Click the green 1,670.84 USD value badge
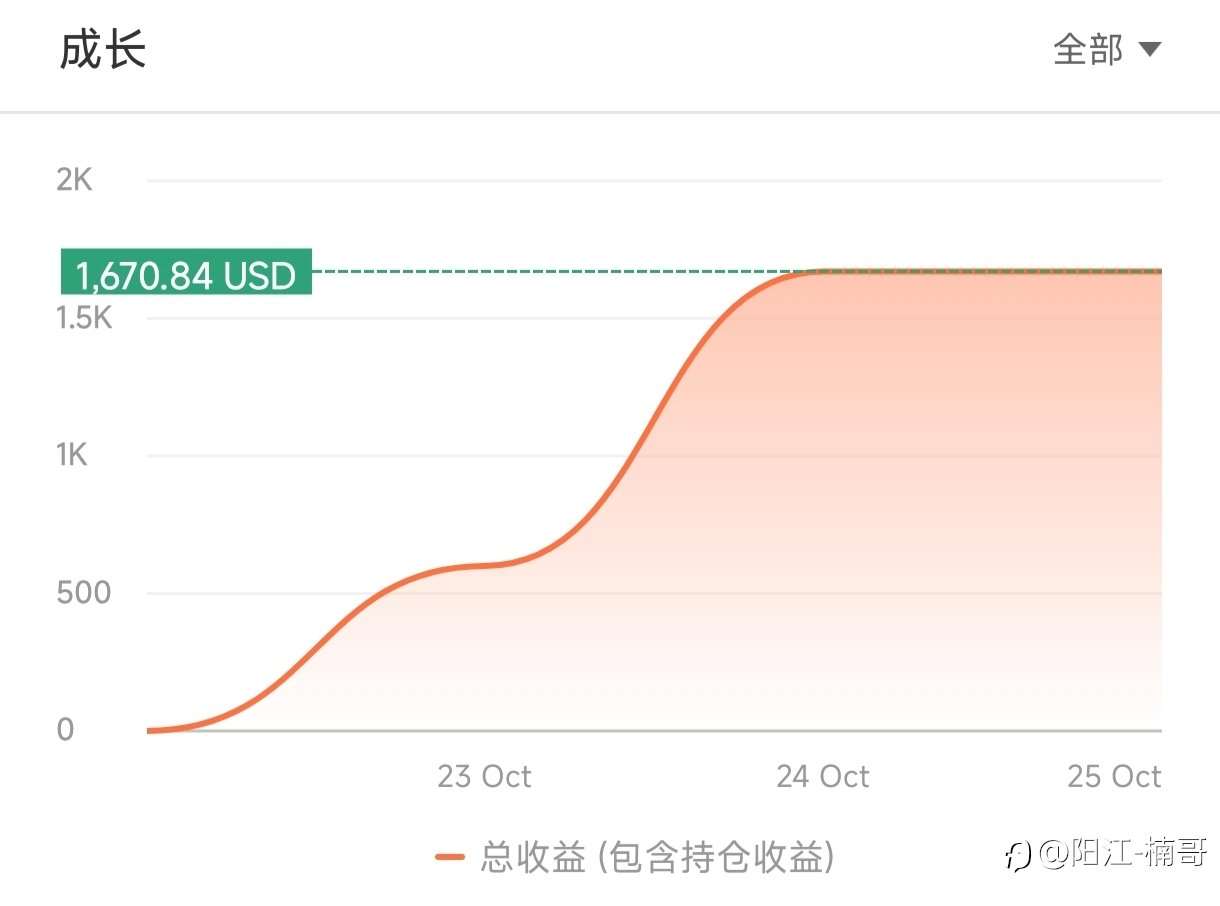Viewport: 1220px width, 906px height. tap(186, 274)
